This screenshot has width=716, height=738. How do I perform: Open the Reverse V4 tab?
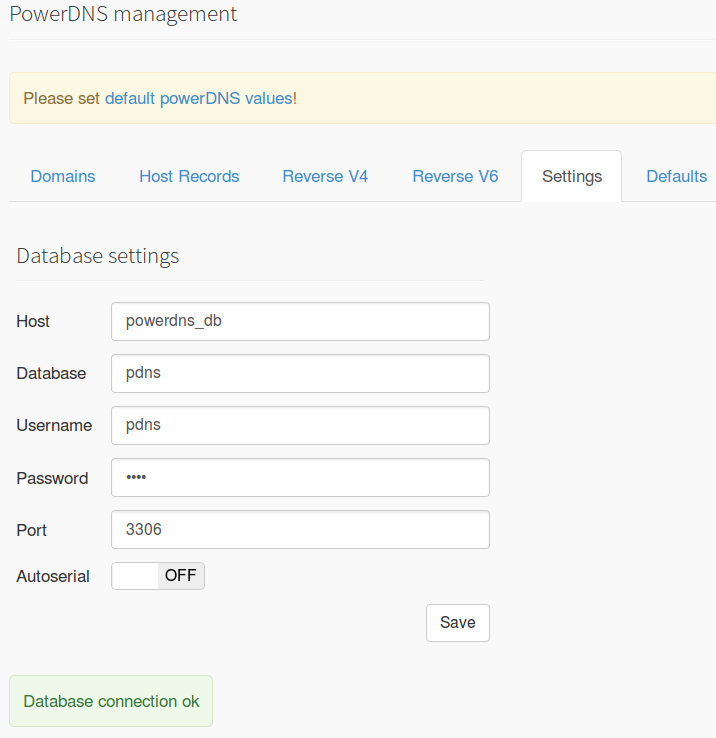tap(325, 176)
